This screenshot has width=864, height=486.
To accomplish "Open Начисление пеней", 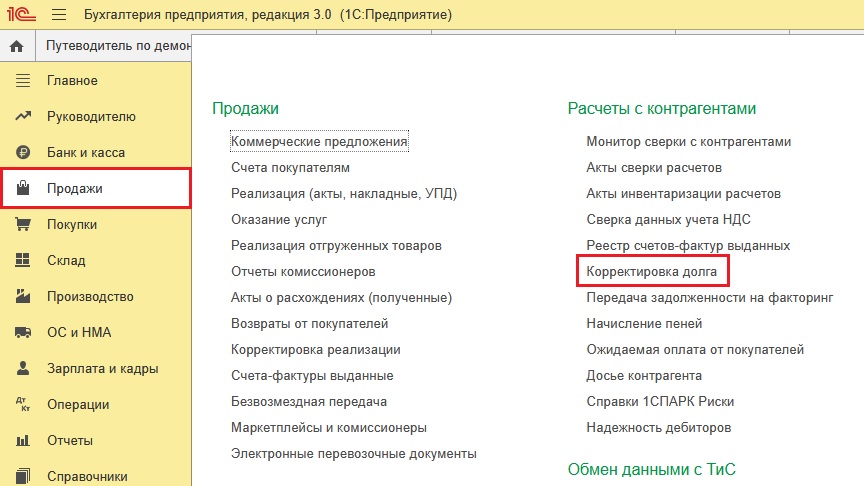I will pyautogui.click(x=644, y=323).
